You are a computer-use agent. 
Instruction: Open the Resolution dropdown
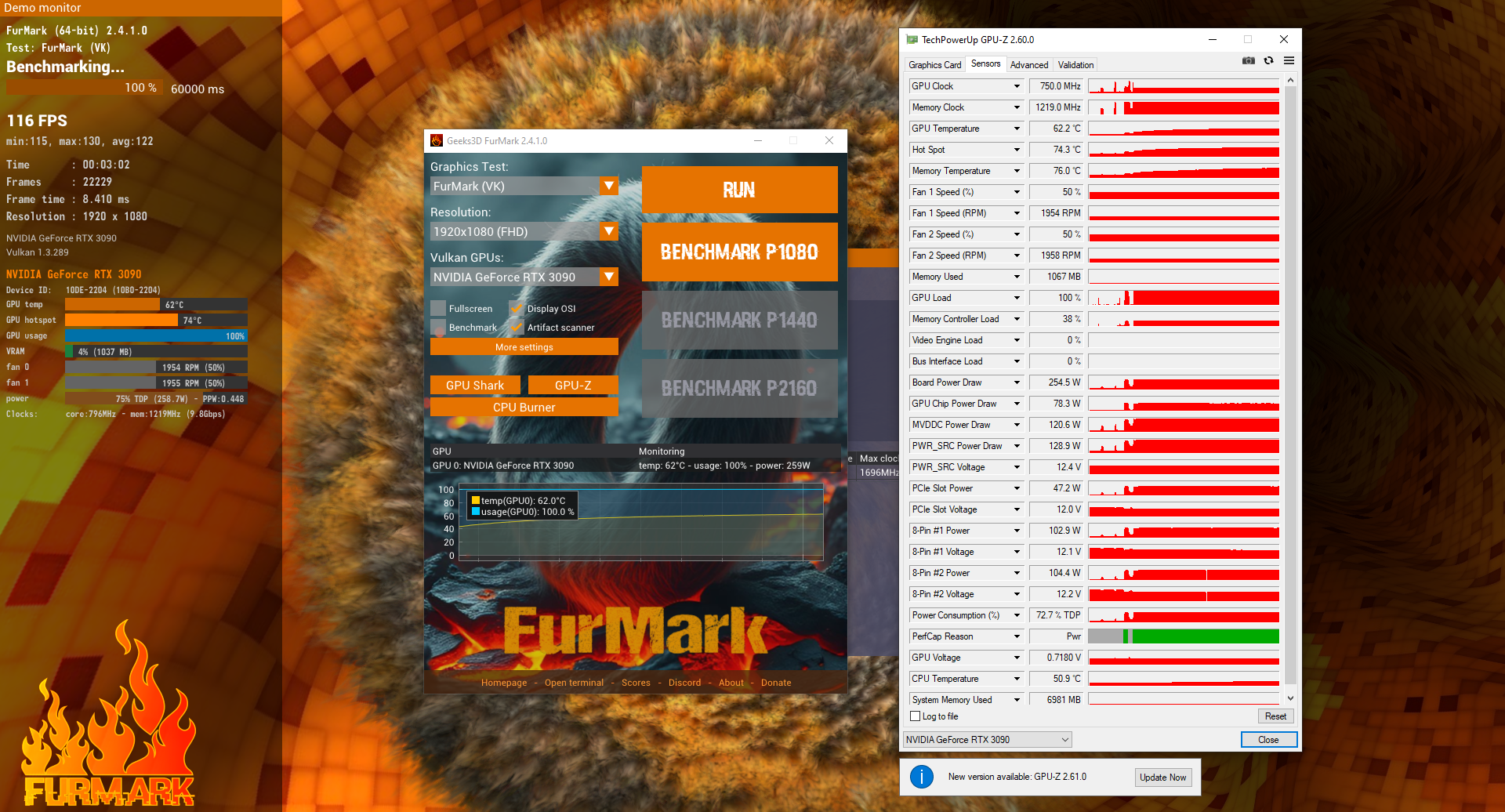click(x=609, y=232)
